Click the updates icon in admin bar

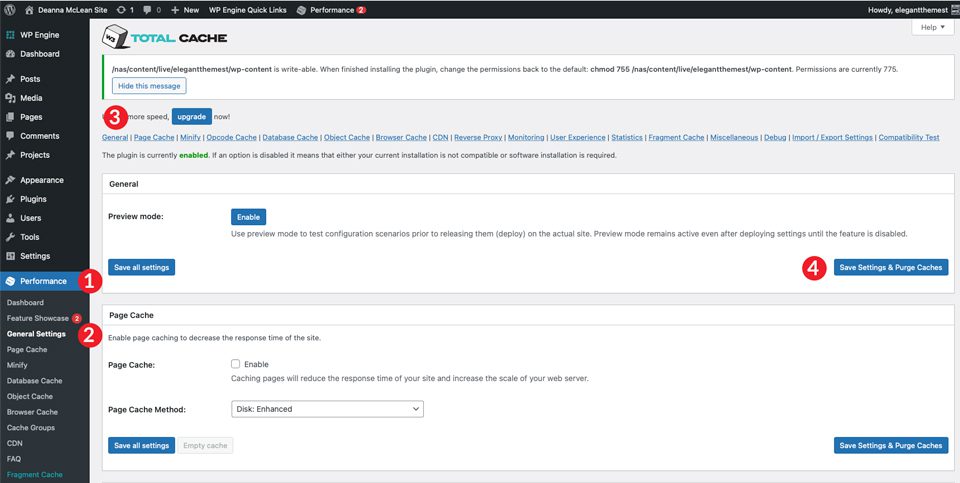pyautogui.click(x=121, y=9)
